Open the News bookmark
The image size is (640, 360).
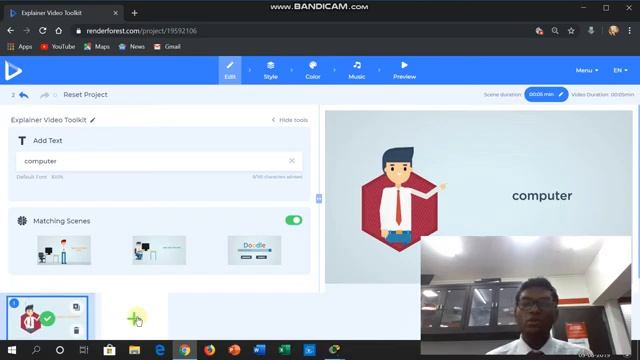132,47
